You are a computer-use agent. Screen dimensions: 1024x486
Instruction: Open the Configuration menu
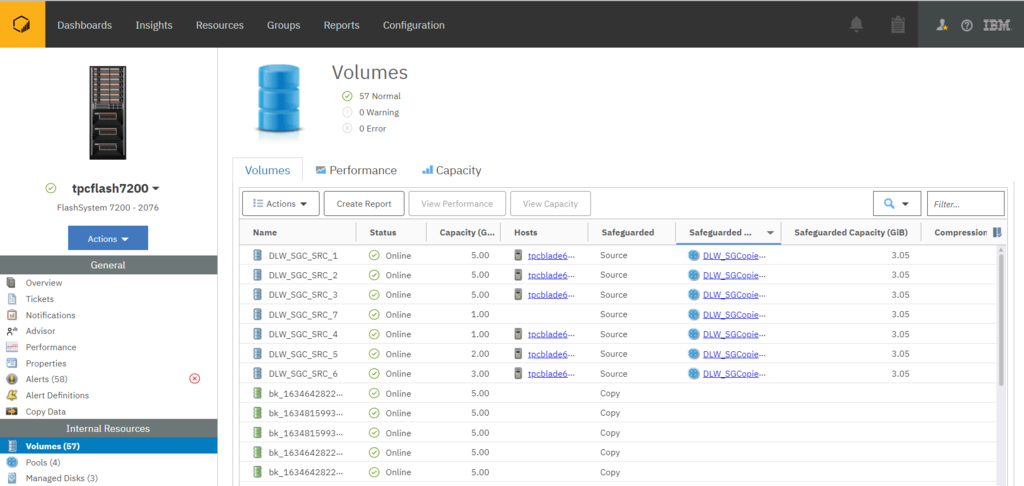[413, 25]
